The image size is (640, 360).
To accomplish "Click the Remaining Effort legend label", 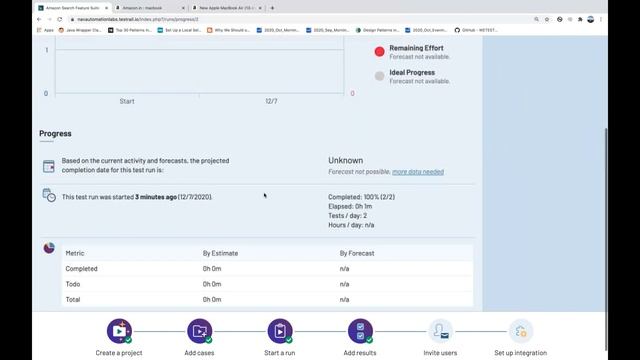I will [x=416, y=48].
